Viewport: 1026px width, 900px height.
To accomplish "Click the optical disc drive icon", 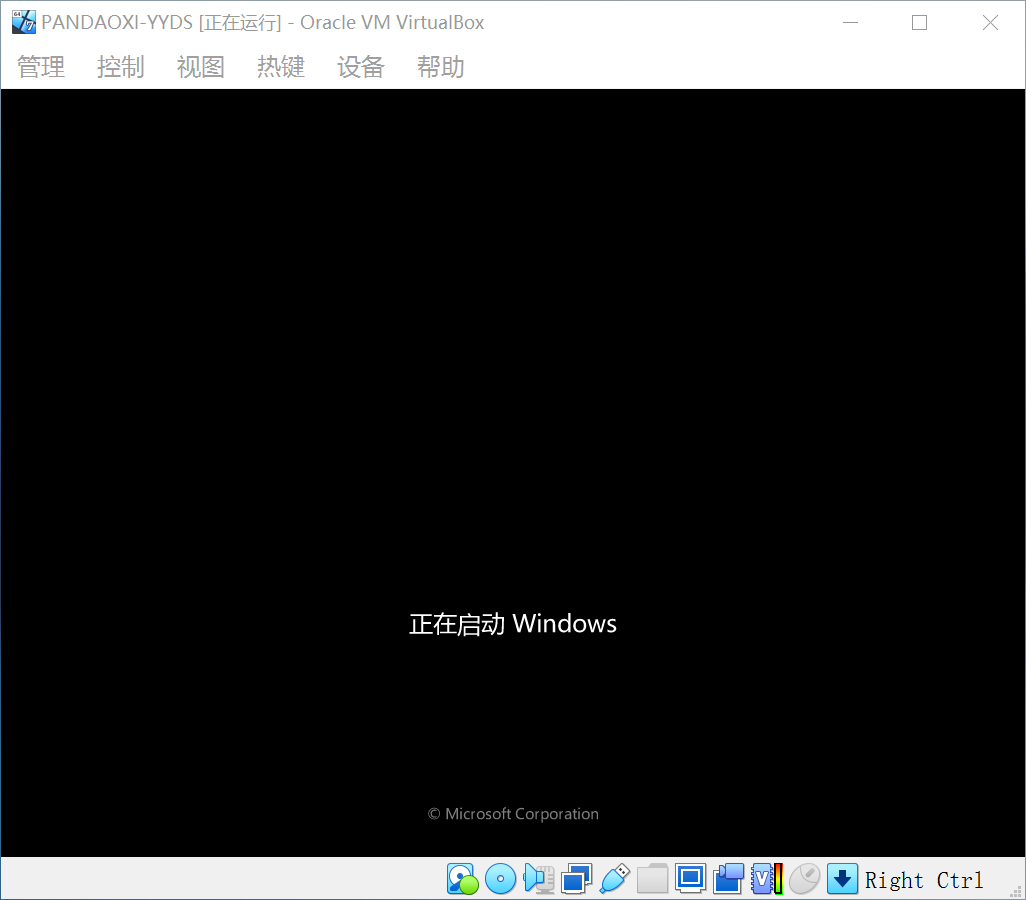I will point(501,879).
